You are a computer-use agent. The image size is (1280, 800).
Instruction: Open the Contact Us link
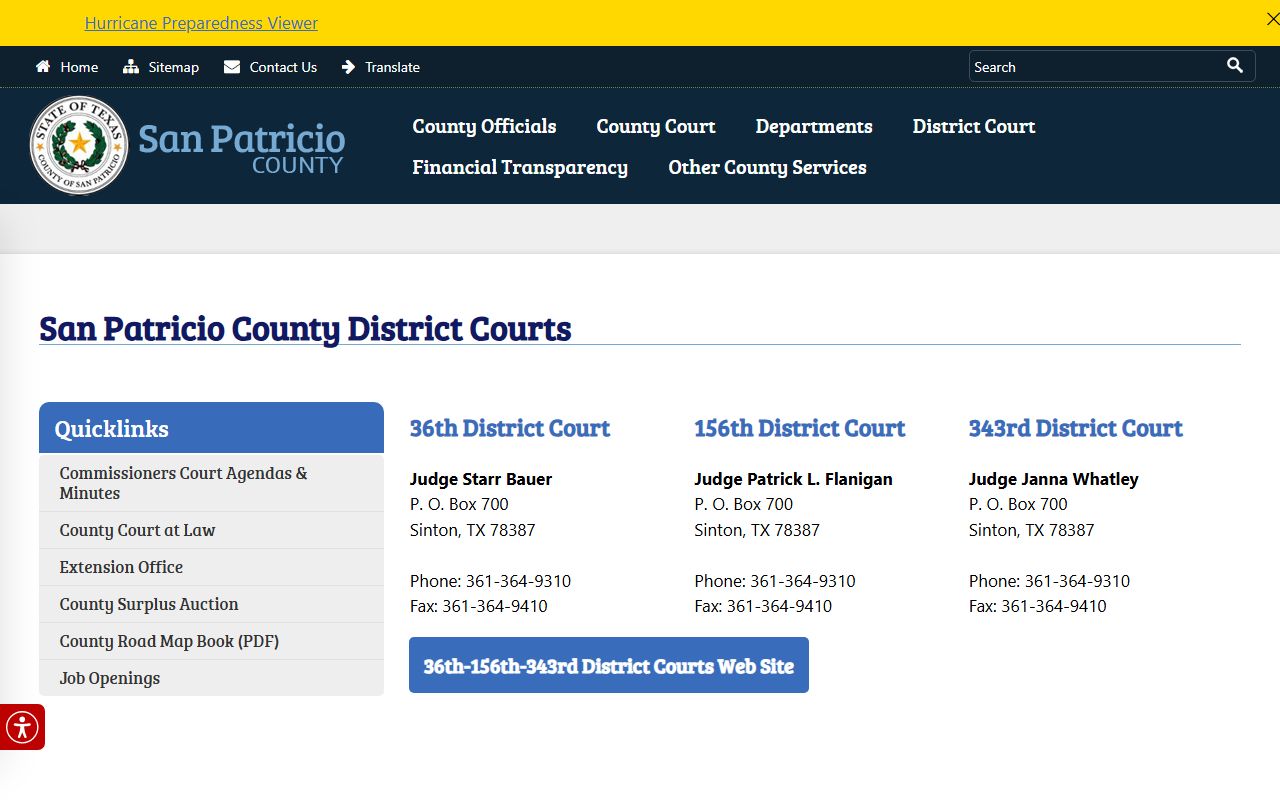(x=283, y=67)
